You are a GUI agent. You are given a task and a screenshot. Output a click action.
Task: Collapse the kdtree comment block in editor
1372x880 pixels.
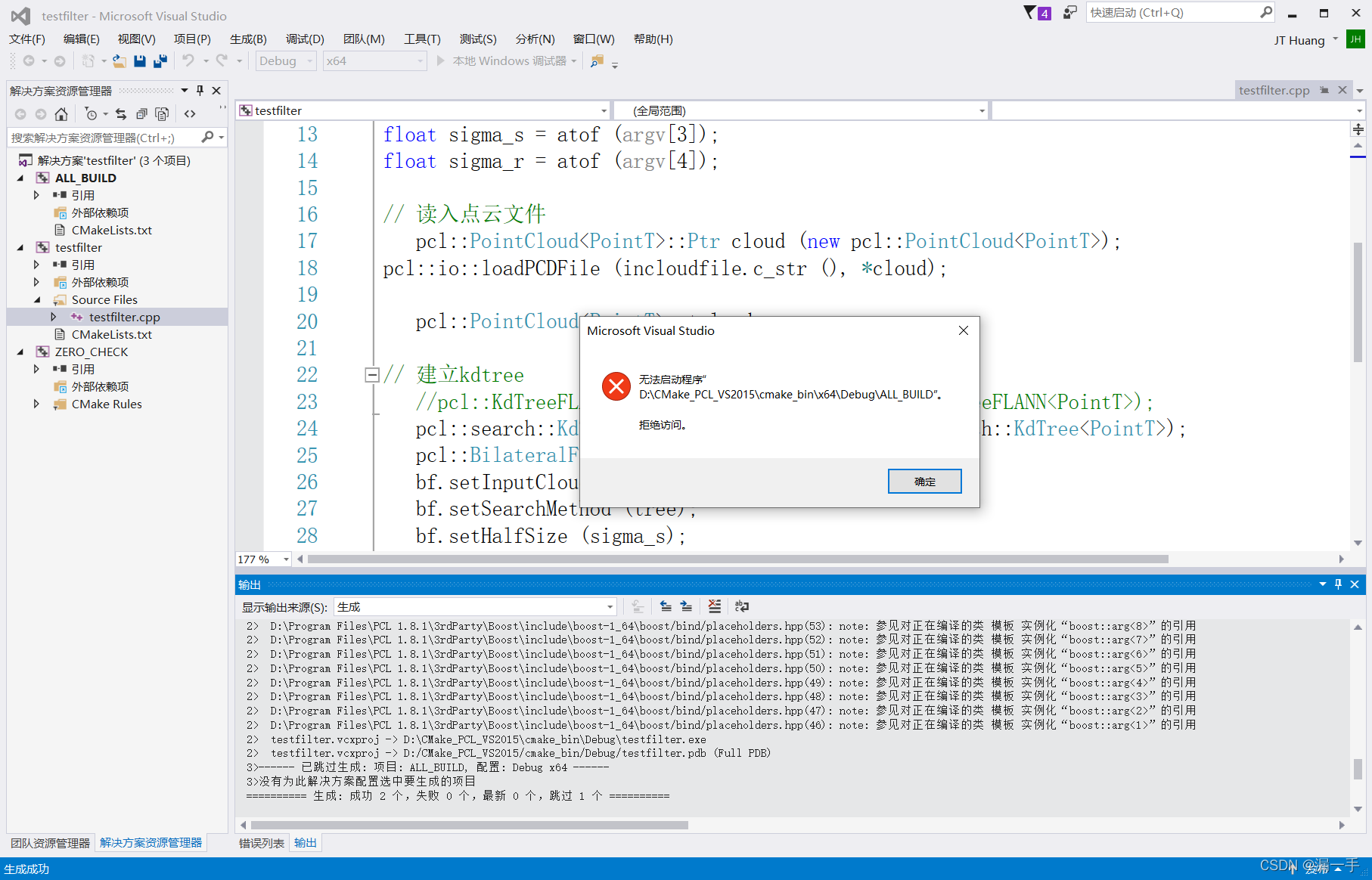tap(371, 375)
